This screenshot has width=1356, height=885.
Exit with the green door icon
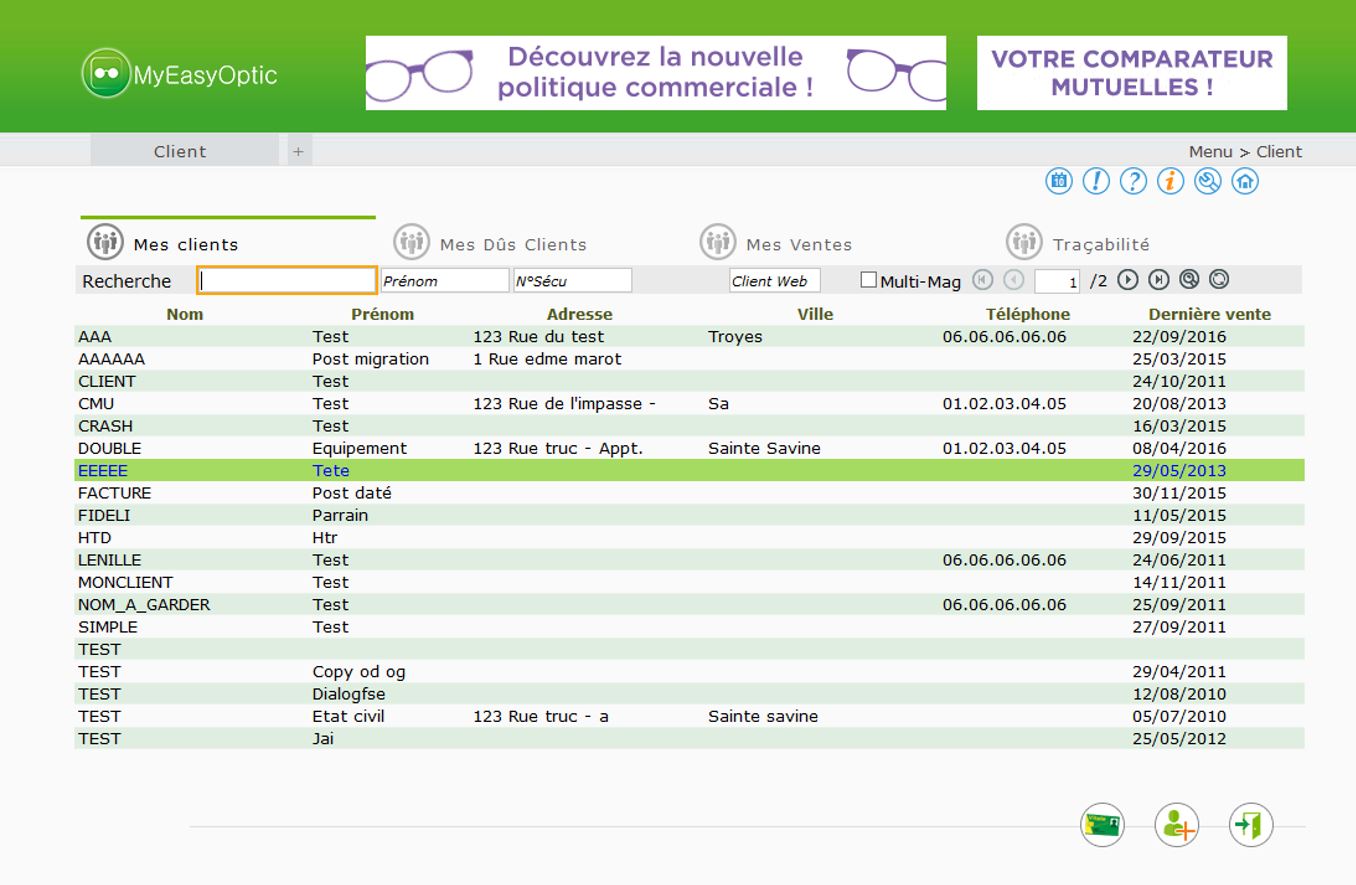coord(1251,826)
